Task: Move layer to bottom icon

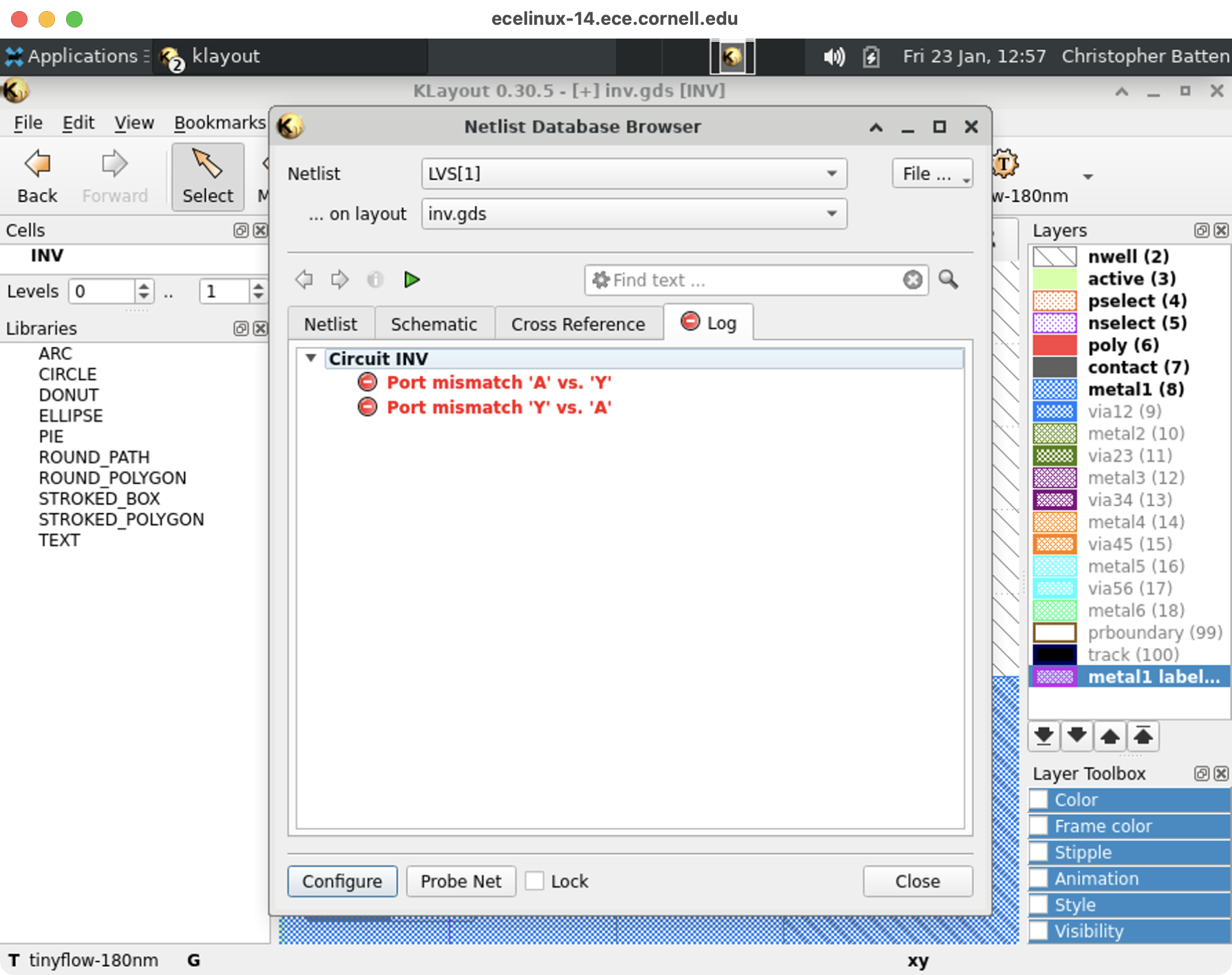Action: click(1043, 735)
